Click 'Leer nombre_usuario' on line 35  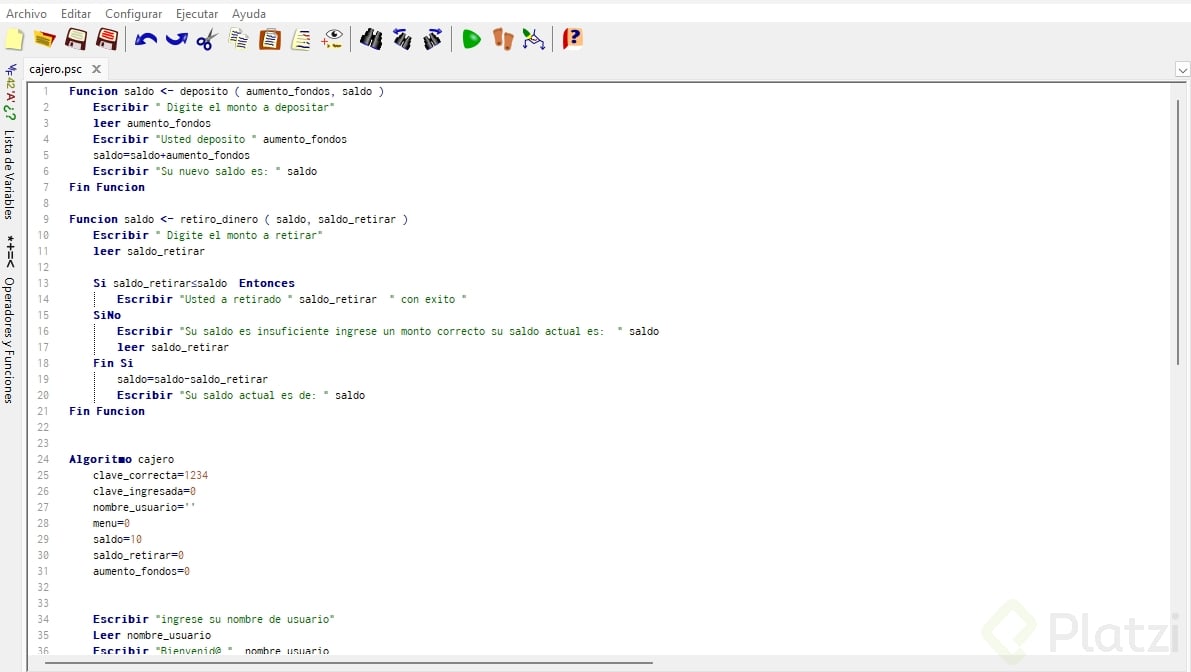pos(152,635)
